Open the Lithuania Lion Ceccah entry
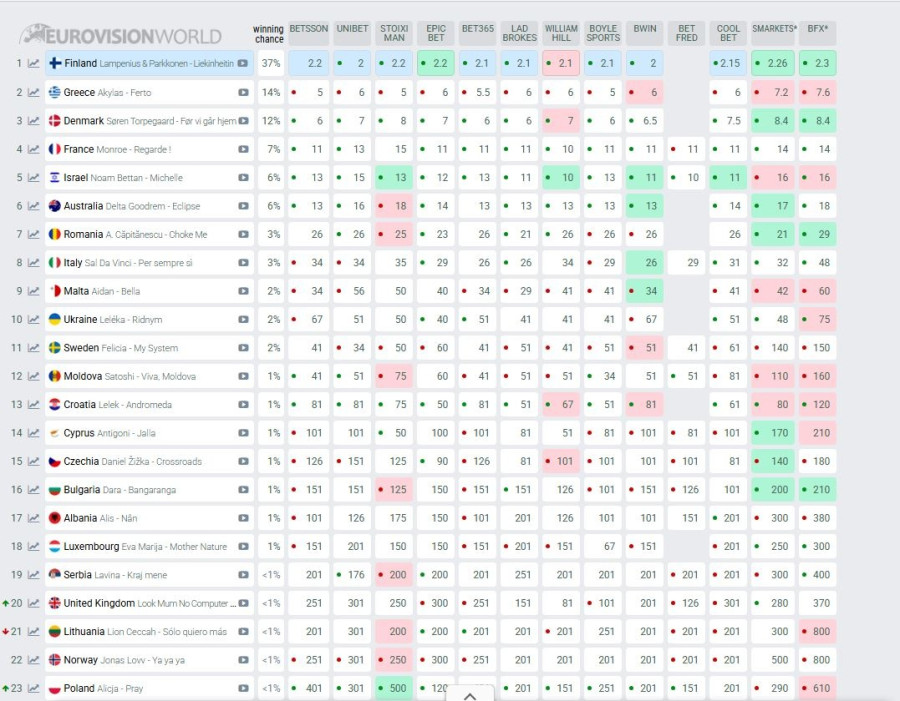This screenshot has height=701, width=900. click(149, 632)
